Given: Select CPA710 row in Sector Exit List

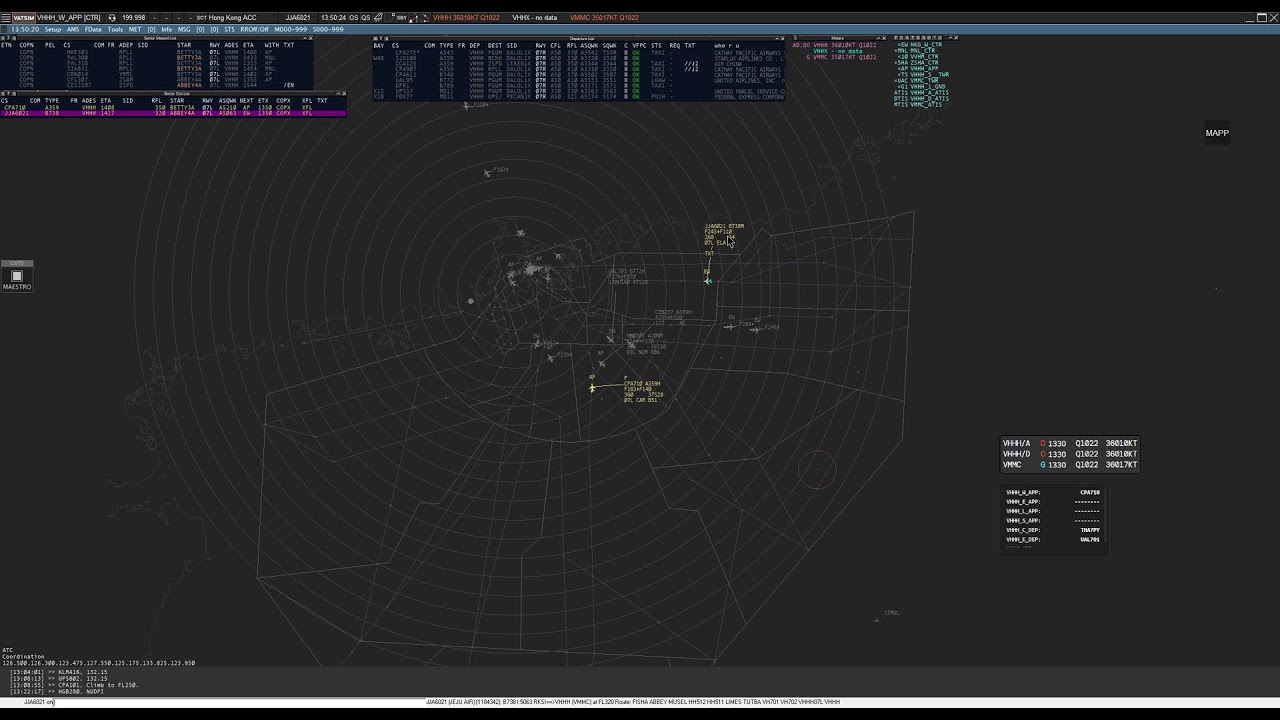Looking at the screenshot, I should 173,107.
